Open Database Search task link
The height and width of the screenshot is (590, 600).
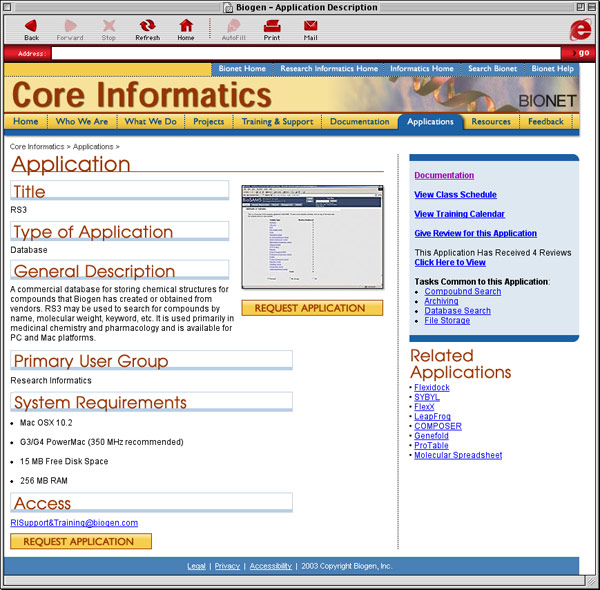(457, 311)
